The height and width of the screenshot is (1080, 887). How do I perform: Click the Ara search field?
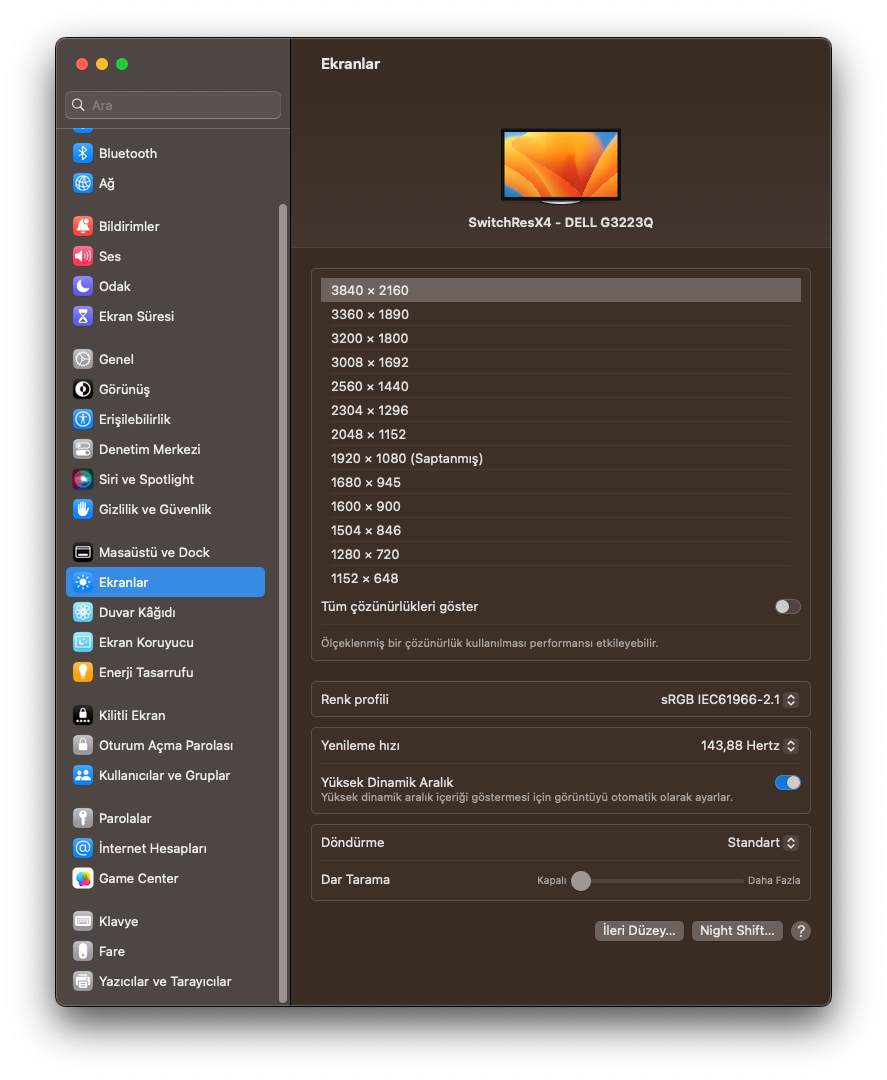173,105
